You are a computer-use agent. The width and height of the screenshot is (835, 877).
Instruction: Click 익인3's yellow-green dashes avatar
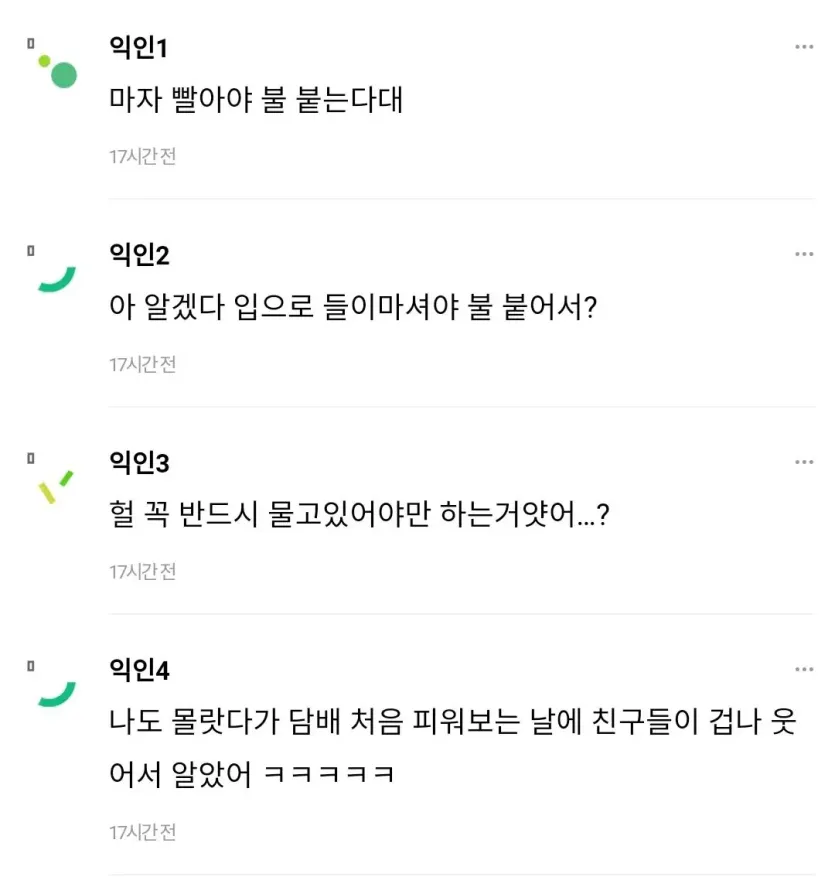[56, 486]
